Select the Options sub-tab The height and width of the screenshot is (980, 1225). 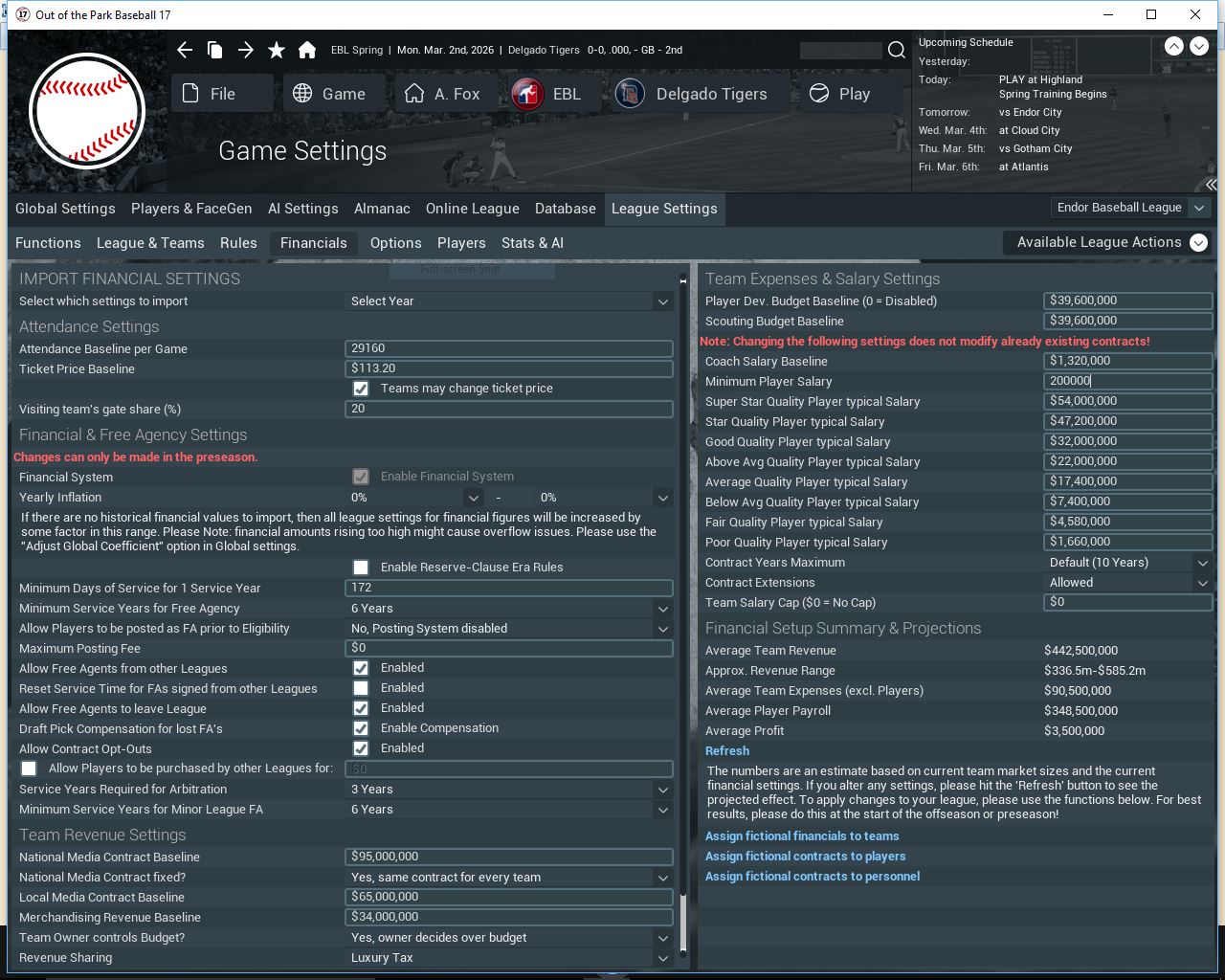[395, 243]
